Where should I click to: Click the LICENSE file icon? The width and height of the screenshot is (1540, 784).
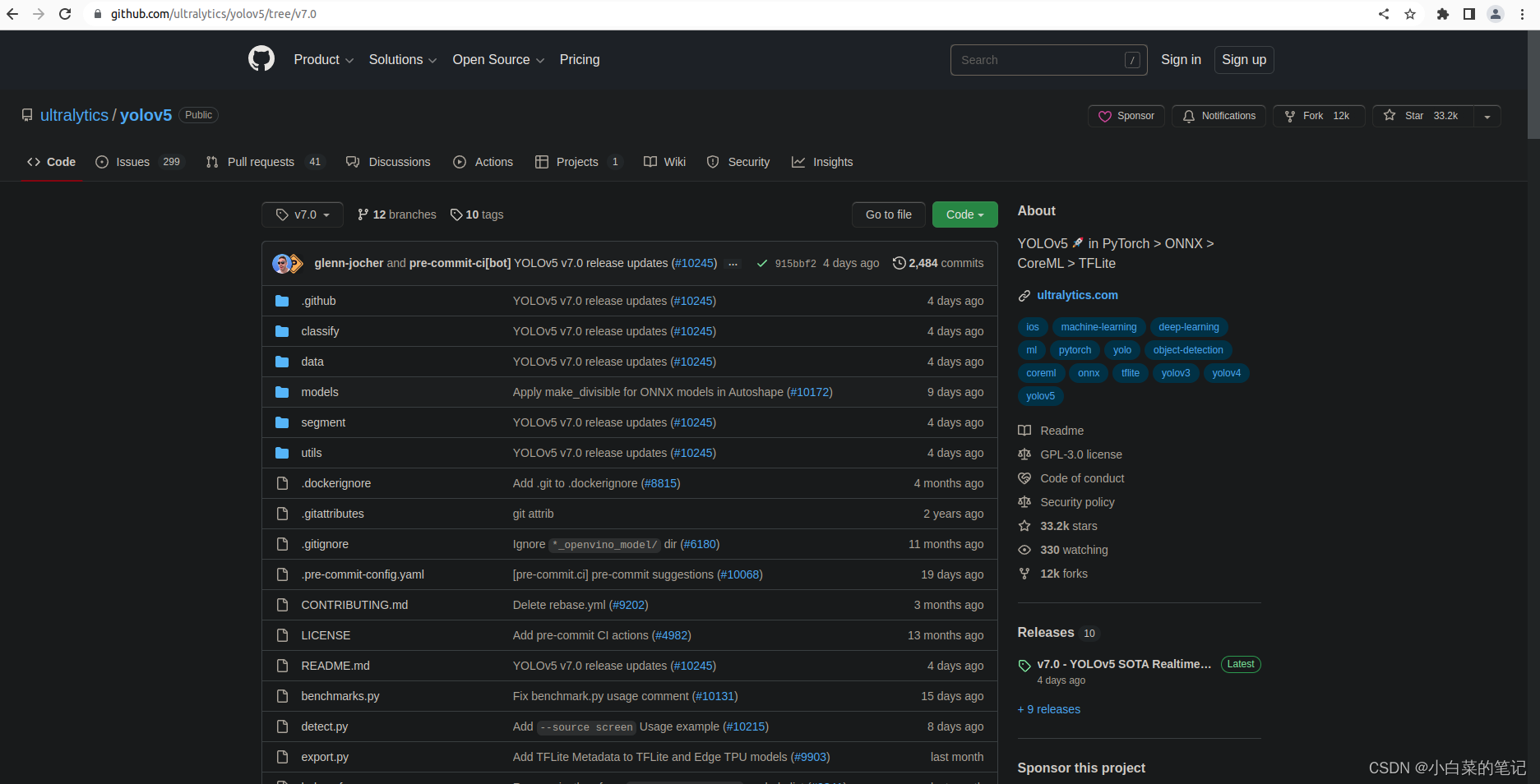coord(282,635)
